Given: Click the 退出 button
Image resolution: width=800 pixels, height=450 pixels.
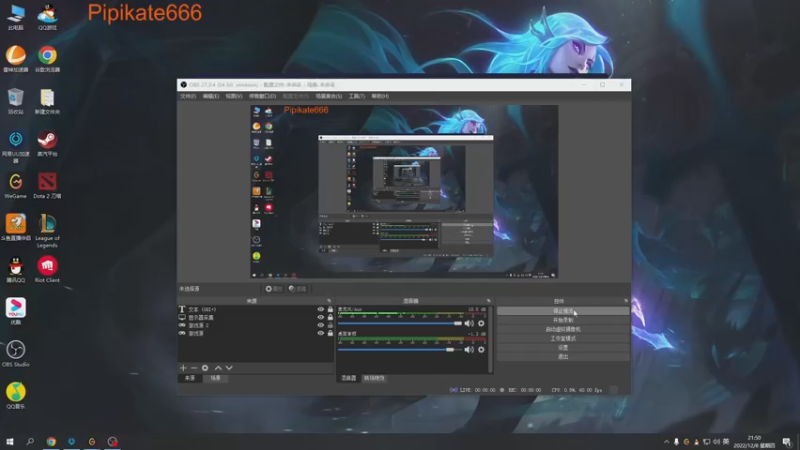Looking at the screenshot, I should pyautogui.click(x=563, y=357).
